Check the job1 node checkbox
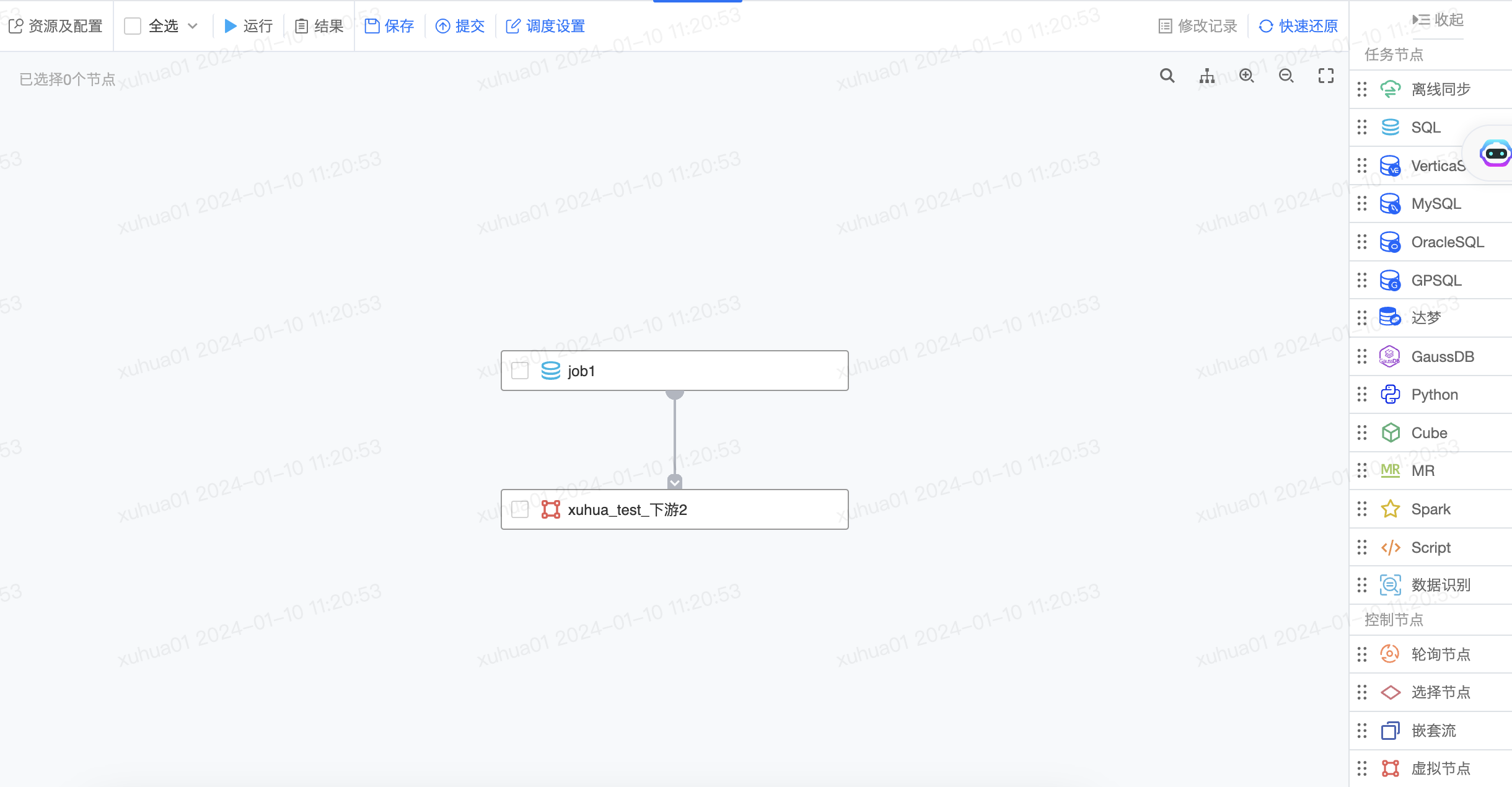 (x=519, y=371)
